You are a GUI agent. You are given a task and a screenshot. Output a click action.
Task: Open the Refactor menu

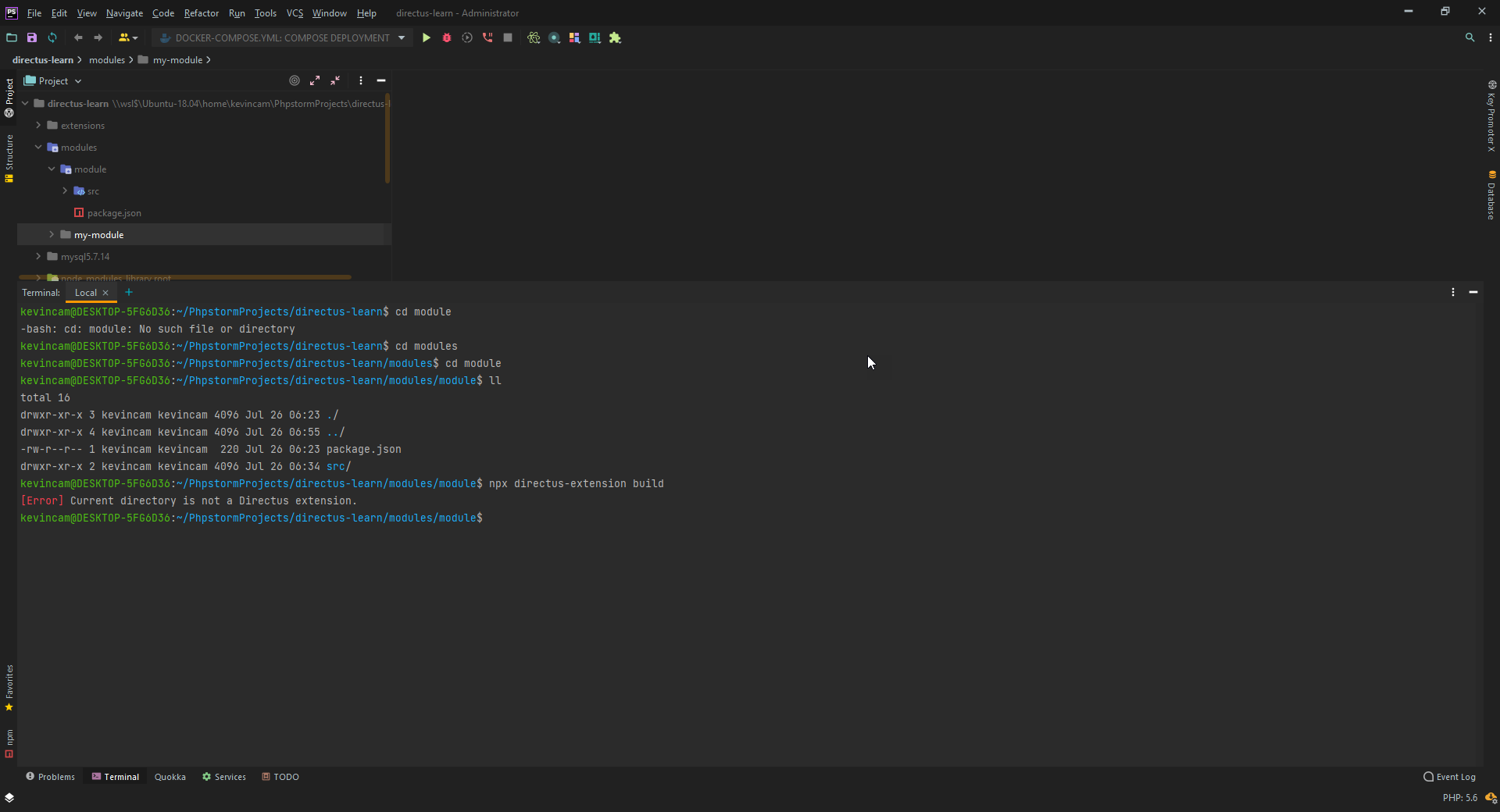click(x=202, y=13)
